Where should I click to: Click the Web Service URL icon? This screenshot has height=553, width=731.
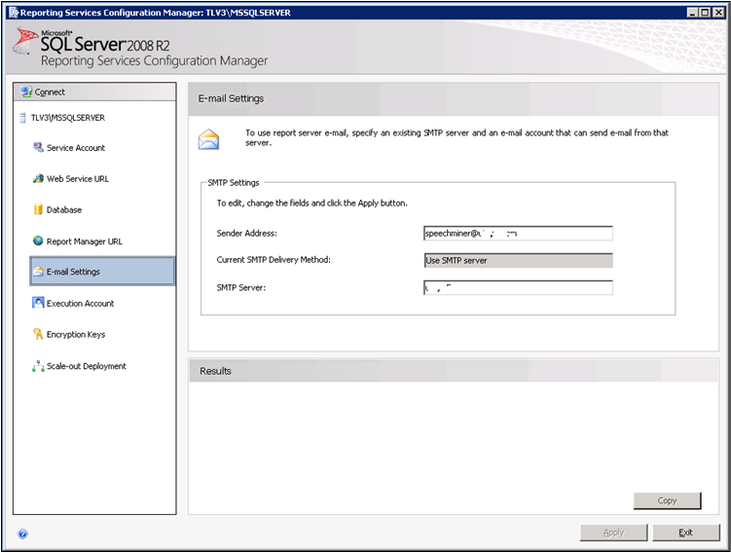pos(38,179)
